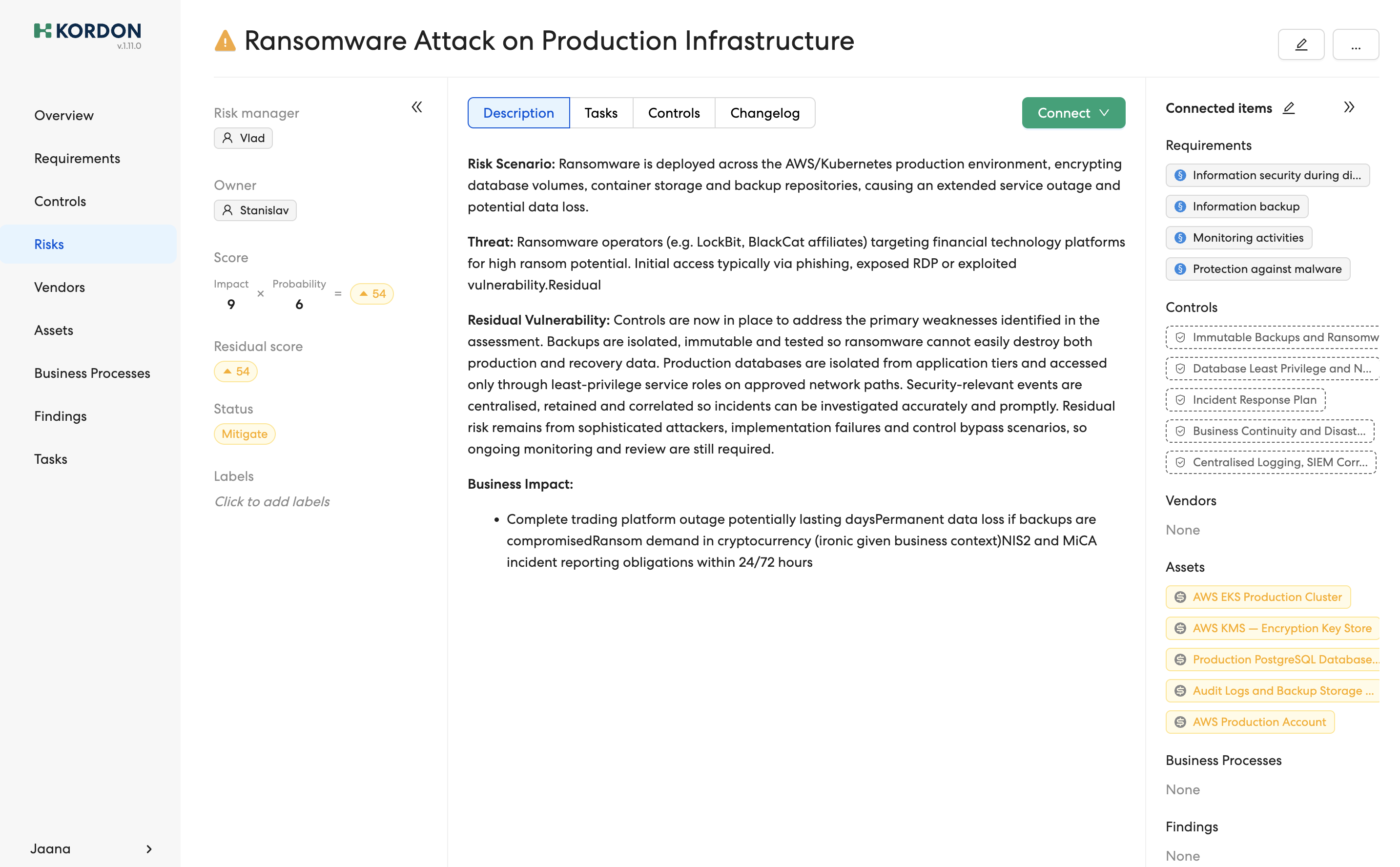Open the AWS Production Account asset
Viewport: 1400px width, 867px height.
coord(1250,722)
